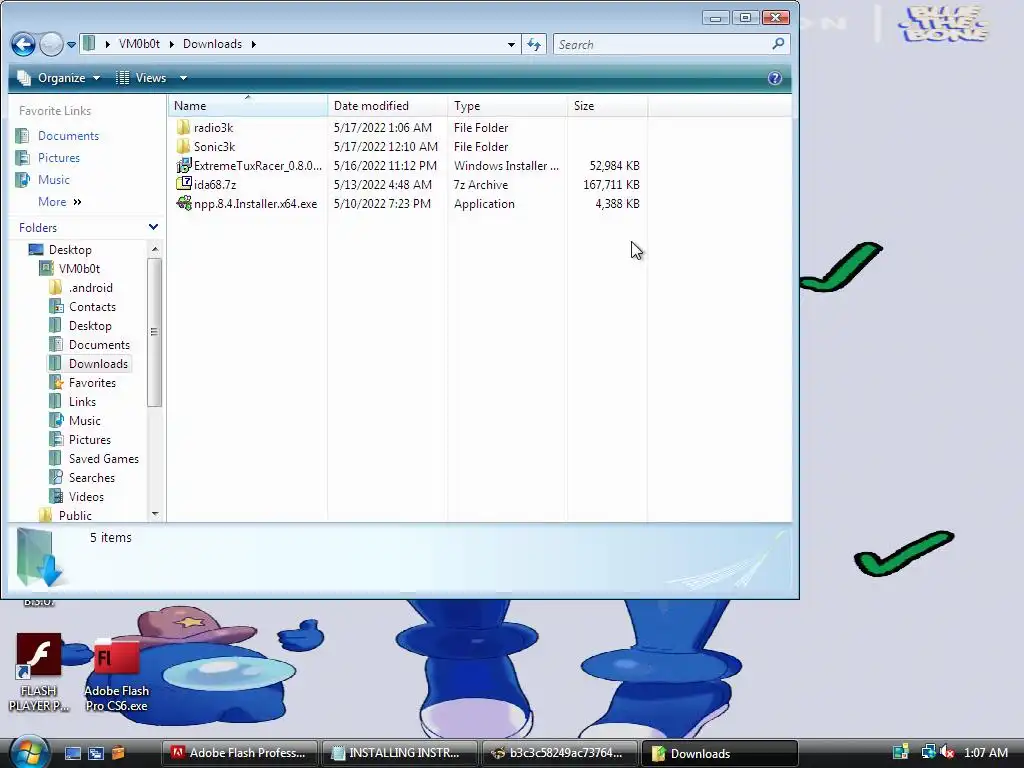Click the radio3k file name
The image size is (1024, 768).
(214, 127)
